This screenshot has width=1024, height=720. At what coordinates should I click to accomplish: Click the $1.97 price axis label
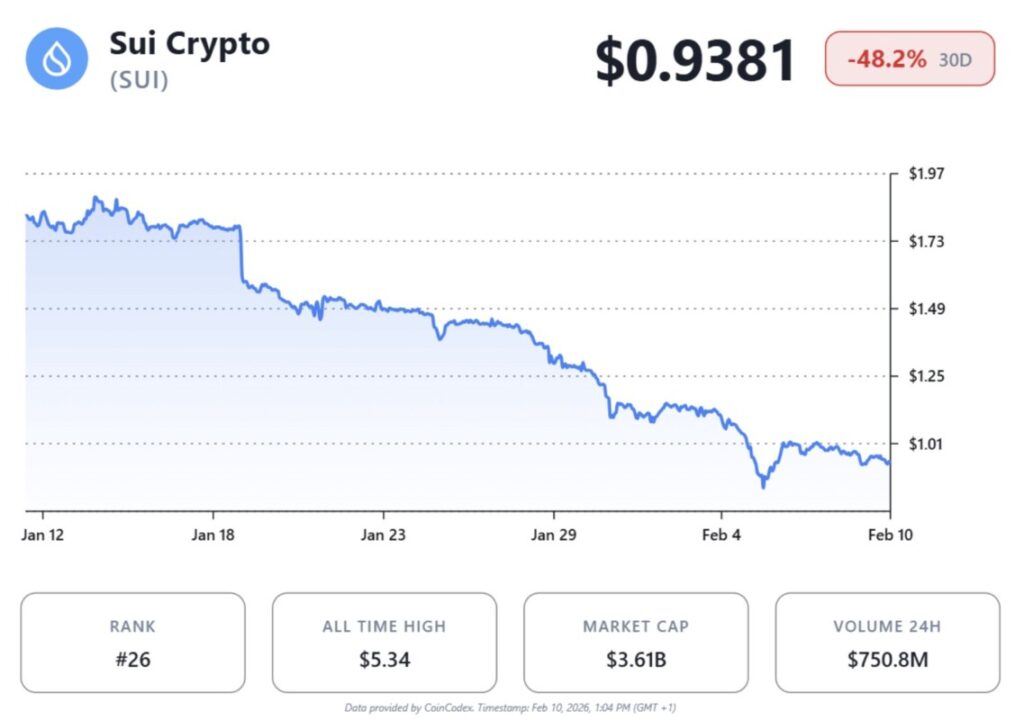(x=927, y=174)
